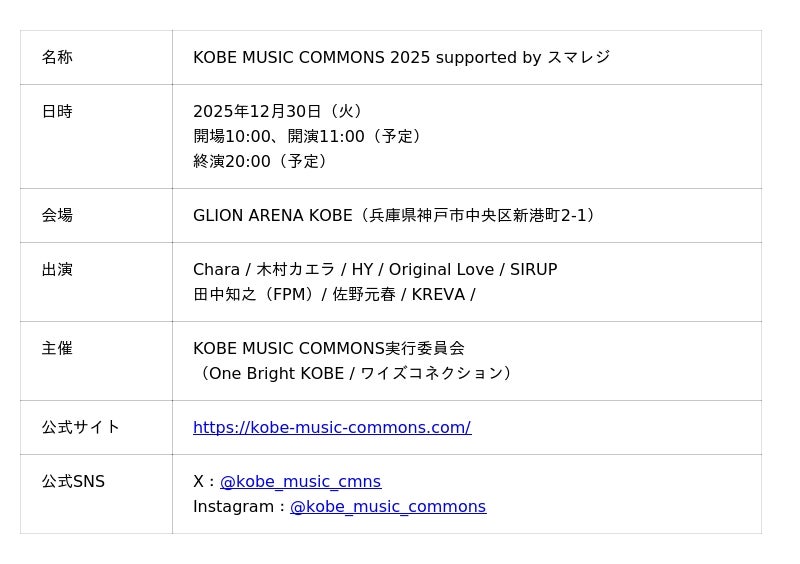Click the performer line starting with Chara
Screen dimensions: 800x564
click(x=374, y=270)
